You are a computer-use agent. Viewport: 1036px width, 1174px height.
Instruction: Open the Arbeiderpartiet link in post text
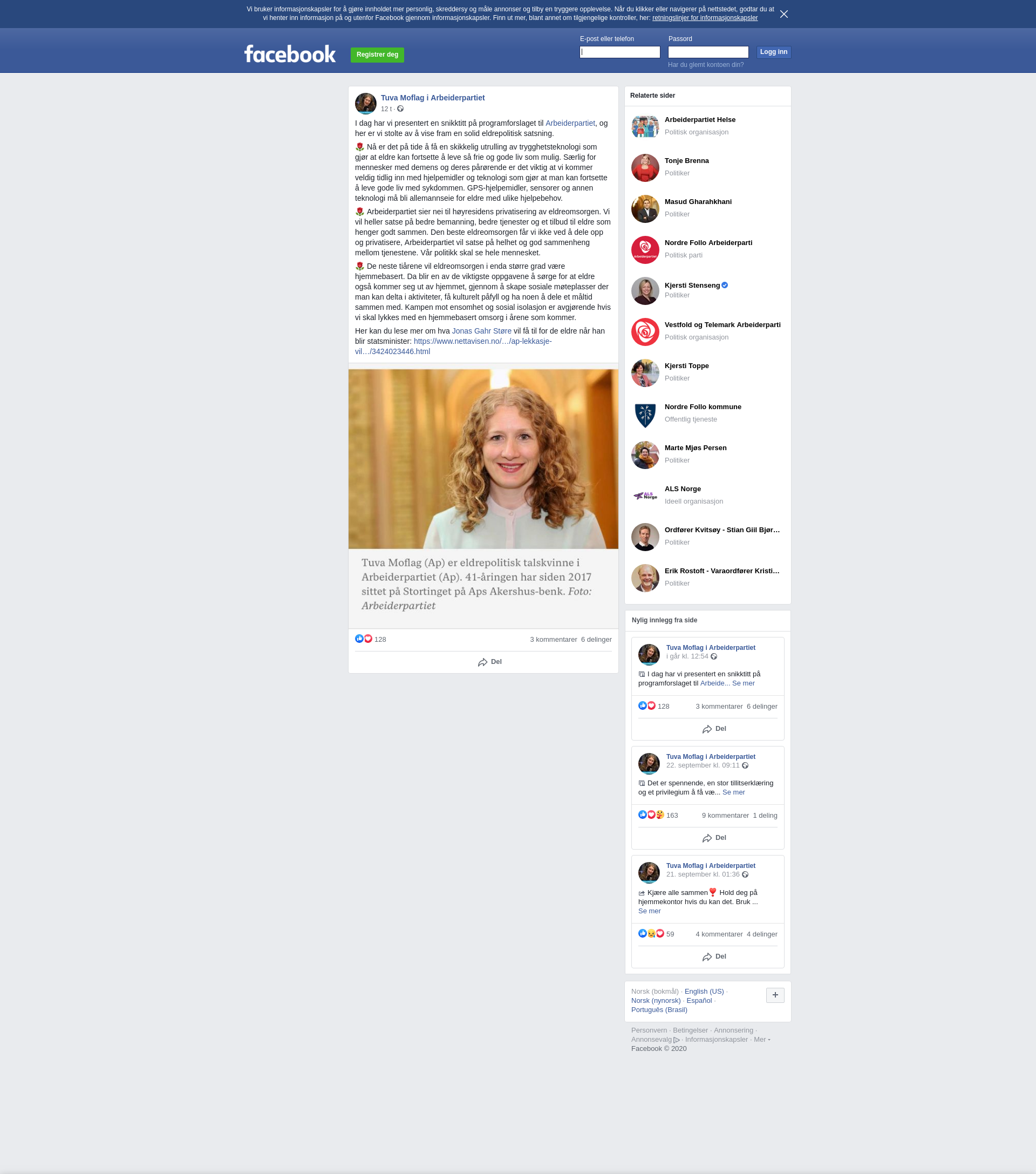[x=570, y=123]
